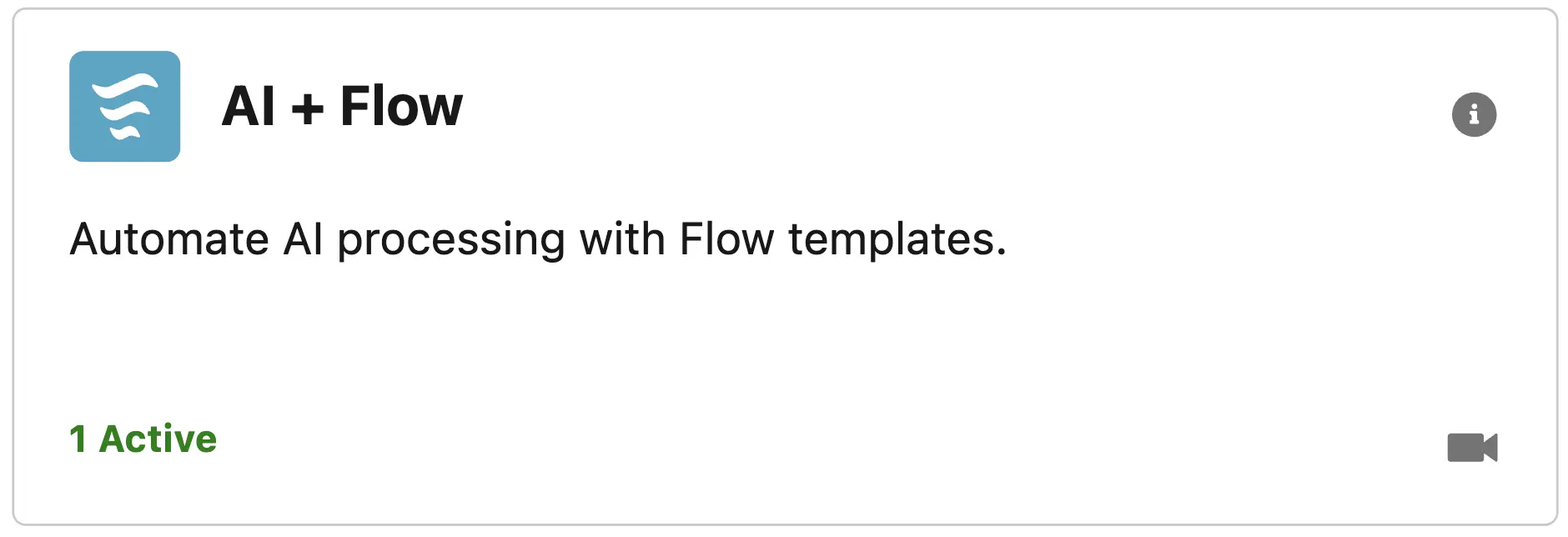1568x537 pixels.
Task: Click the gray camcorder icon
Action: (x=1472, y=448)
